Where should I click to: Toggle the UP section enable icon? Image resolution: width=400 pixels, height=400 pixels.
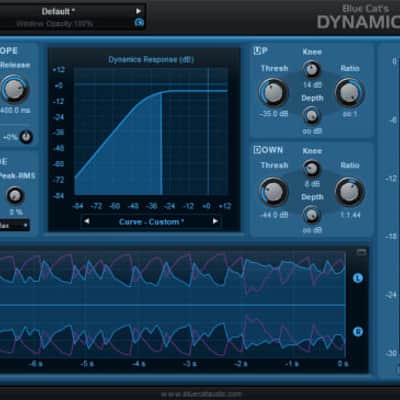point(257,51)
